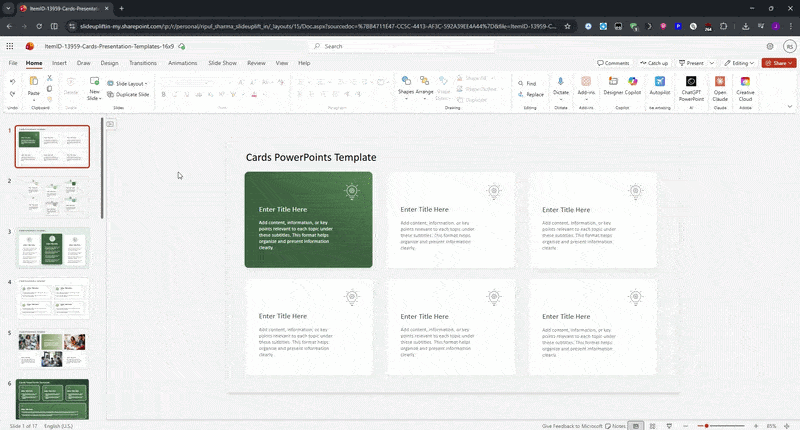The image size is (800, 430).
Task: Open the Transitions tab
Action: coord(143,63)
